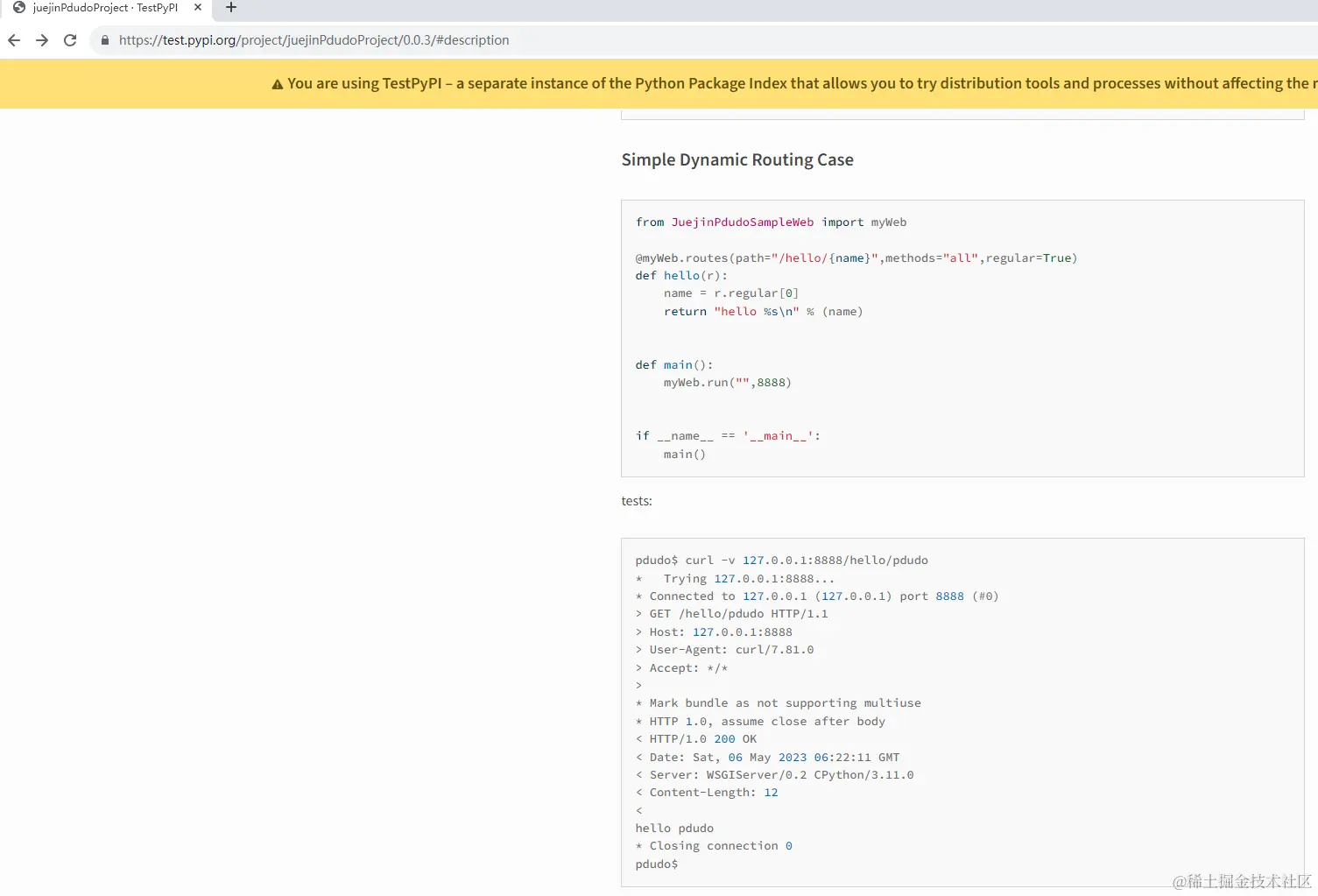The width and height of the screenshot is (1318, 896).
Task: Click the browser forward arrow
Action: point(42,40)
